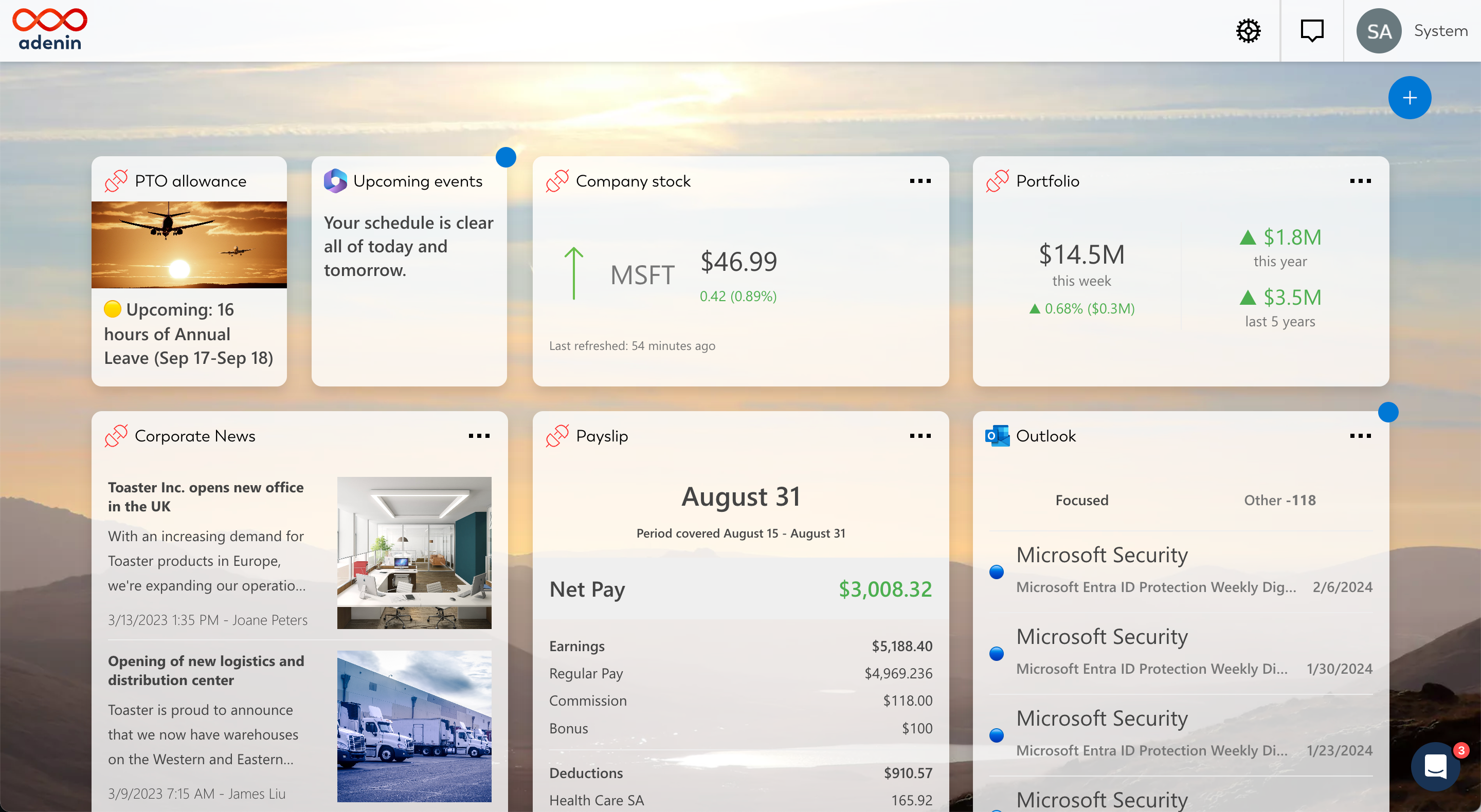The image size is (1481, 812).
Task: Open Company stock card options menu
Action: coord(920,181)
